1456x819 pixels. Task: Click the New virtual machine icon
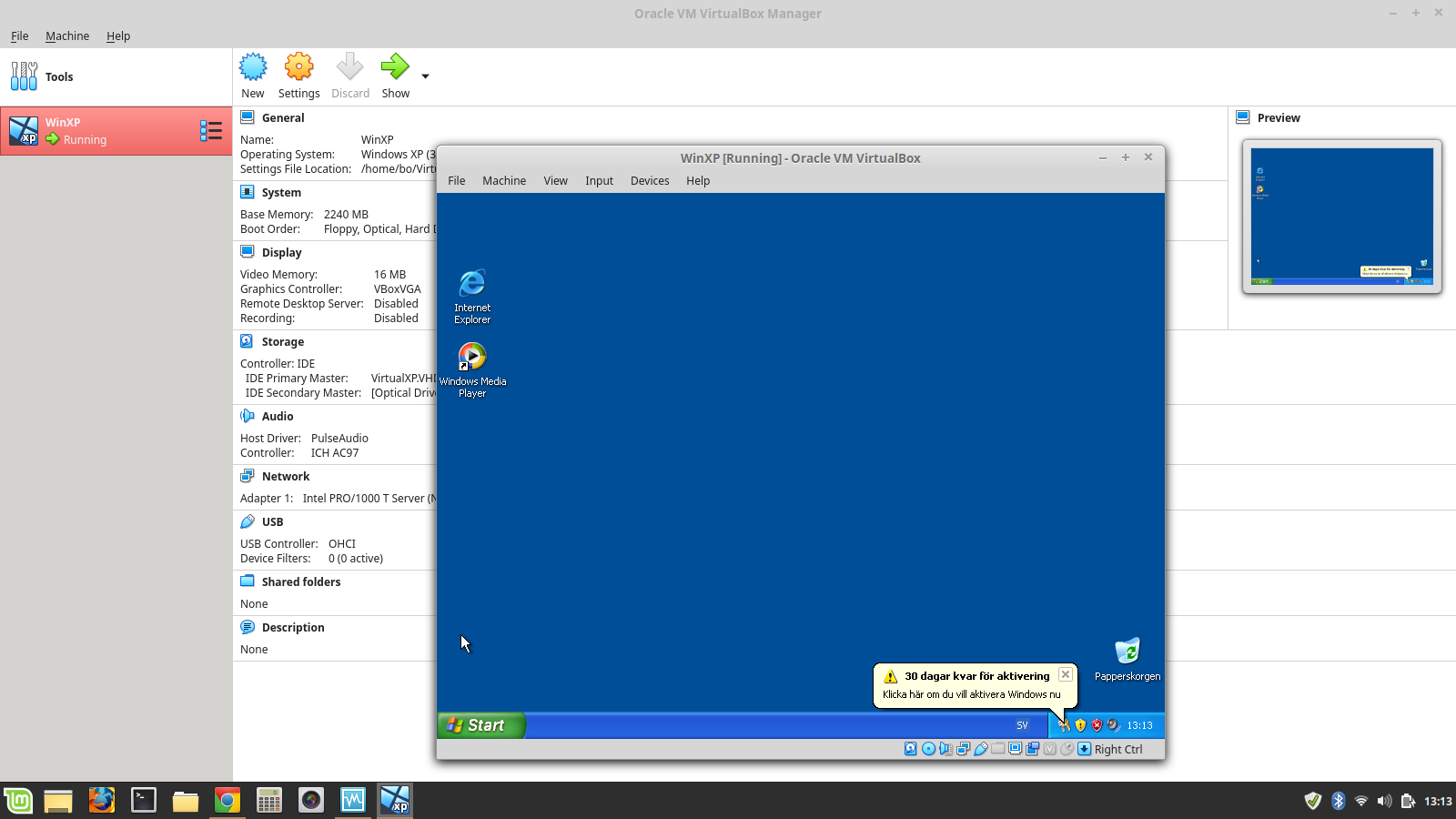pos(253,67)
